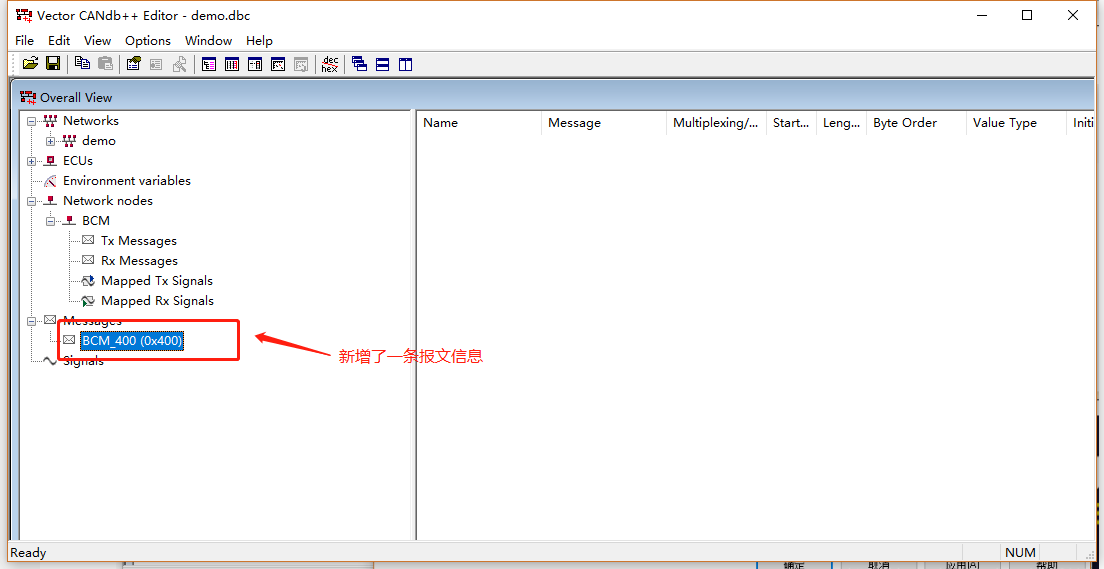The height and width of the screenshot is (569, 1104).
Task: Click the Ready status bar text
Action: (x=28, y=552)
